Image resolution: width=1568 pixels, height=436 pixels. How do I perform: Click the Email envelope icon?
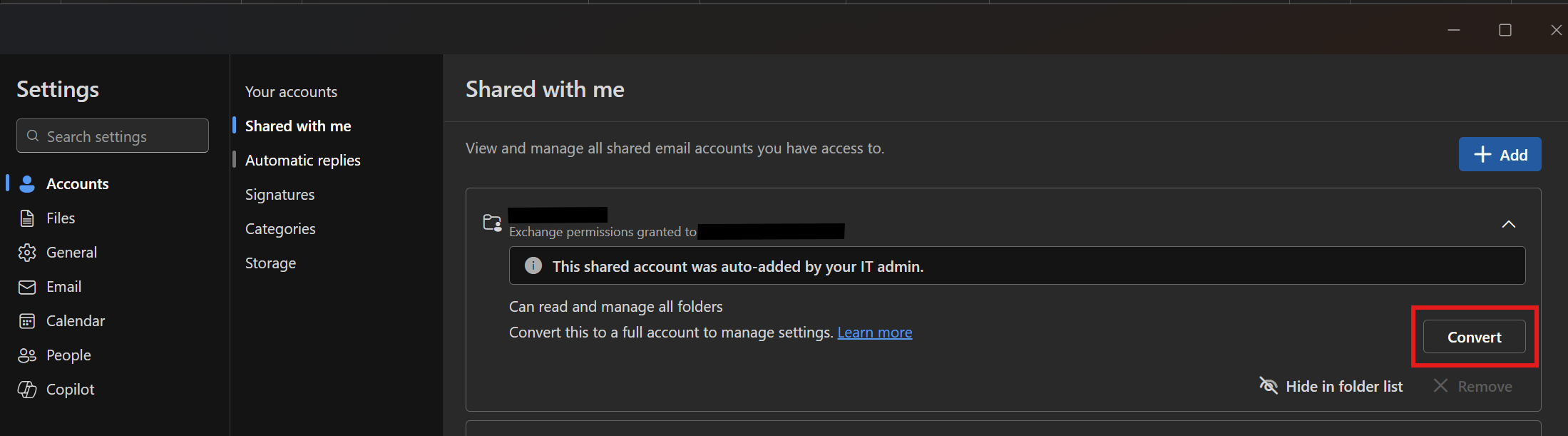(27, 287)
